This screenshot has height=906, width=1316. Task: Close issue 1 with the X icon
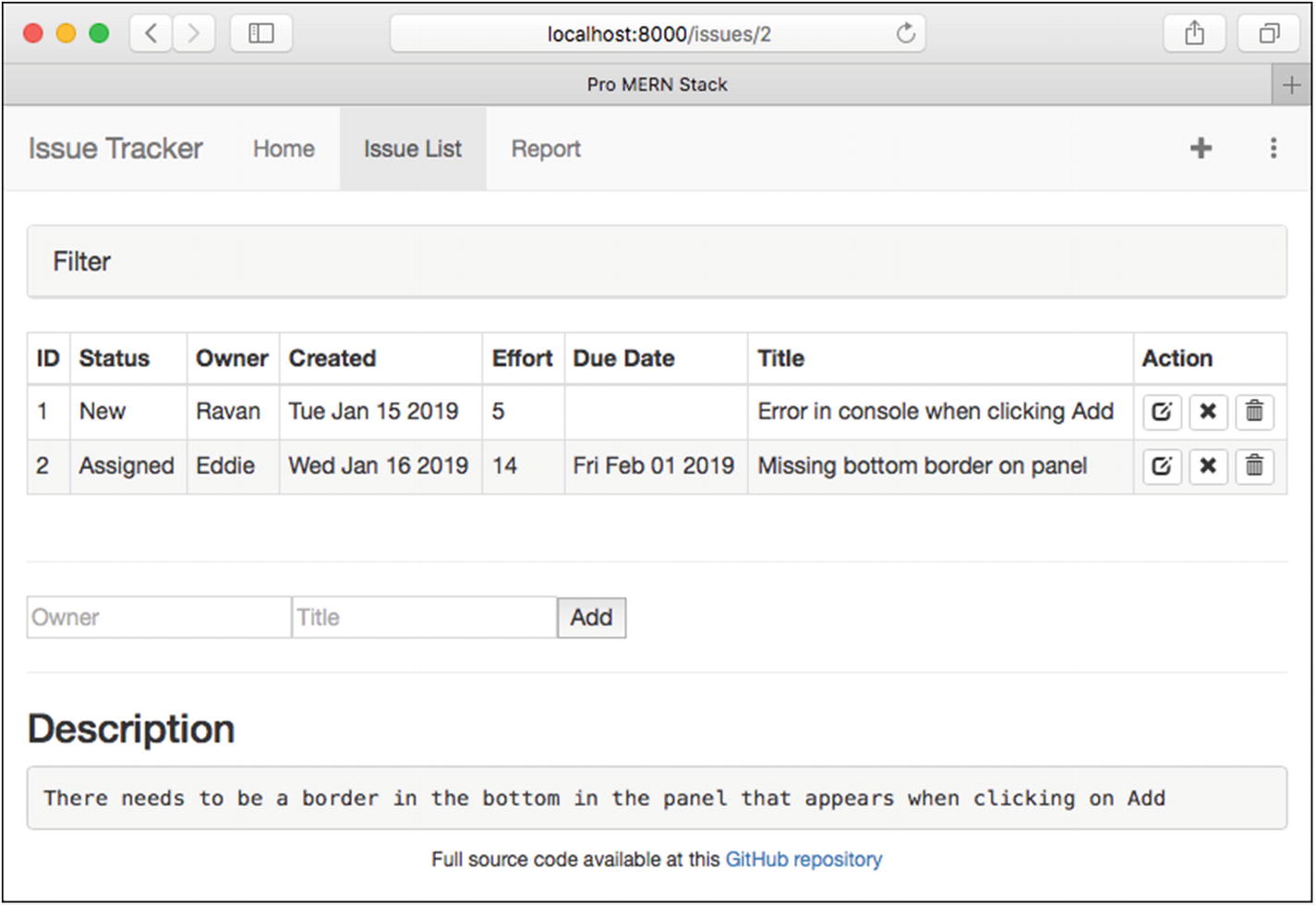[1208, 412]
